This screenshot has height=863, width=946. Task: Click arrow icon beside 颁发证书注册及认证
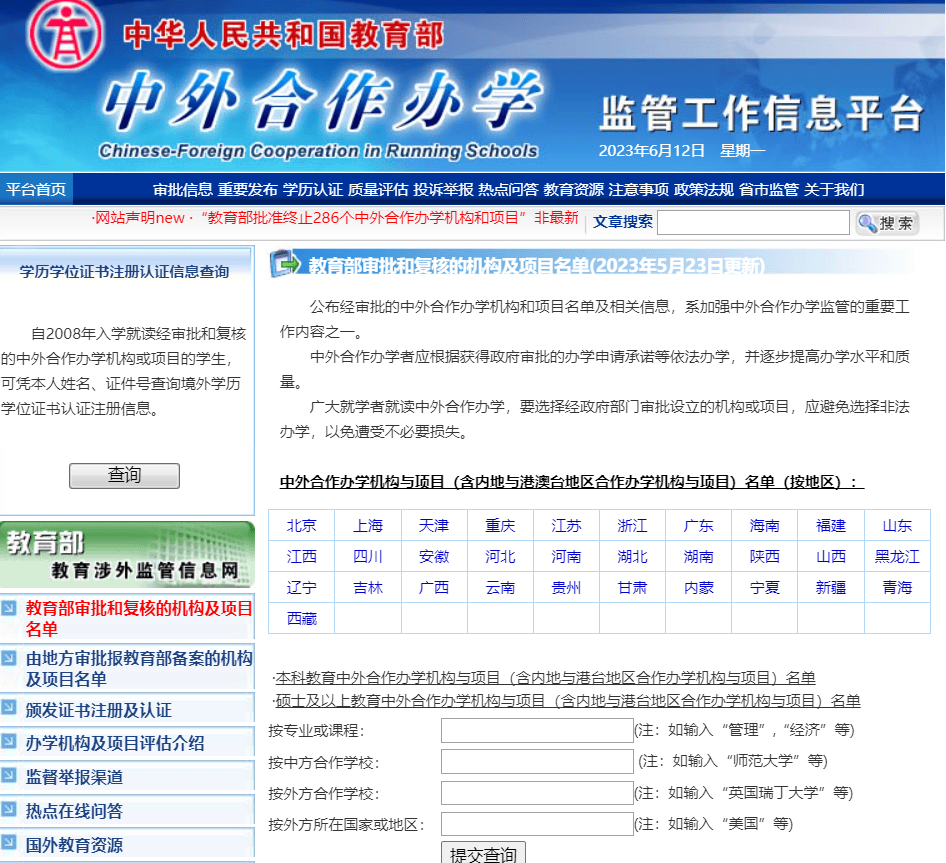(8, 706)
